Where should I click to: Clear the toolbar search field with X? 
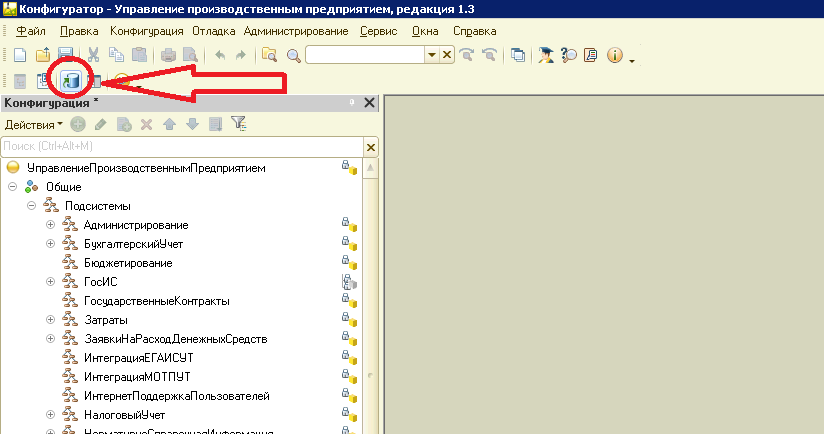(447, 55)
